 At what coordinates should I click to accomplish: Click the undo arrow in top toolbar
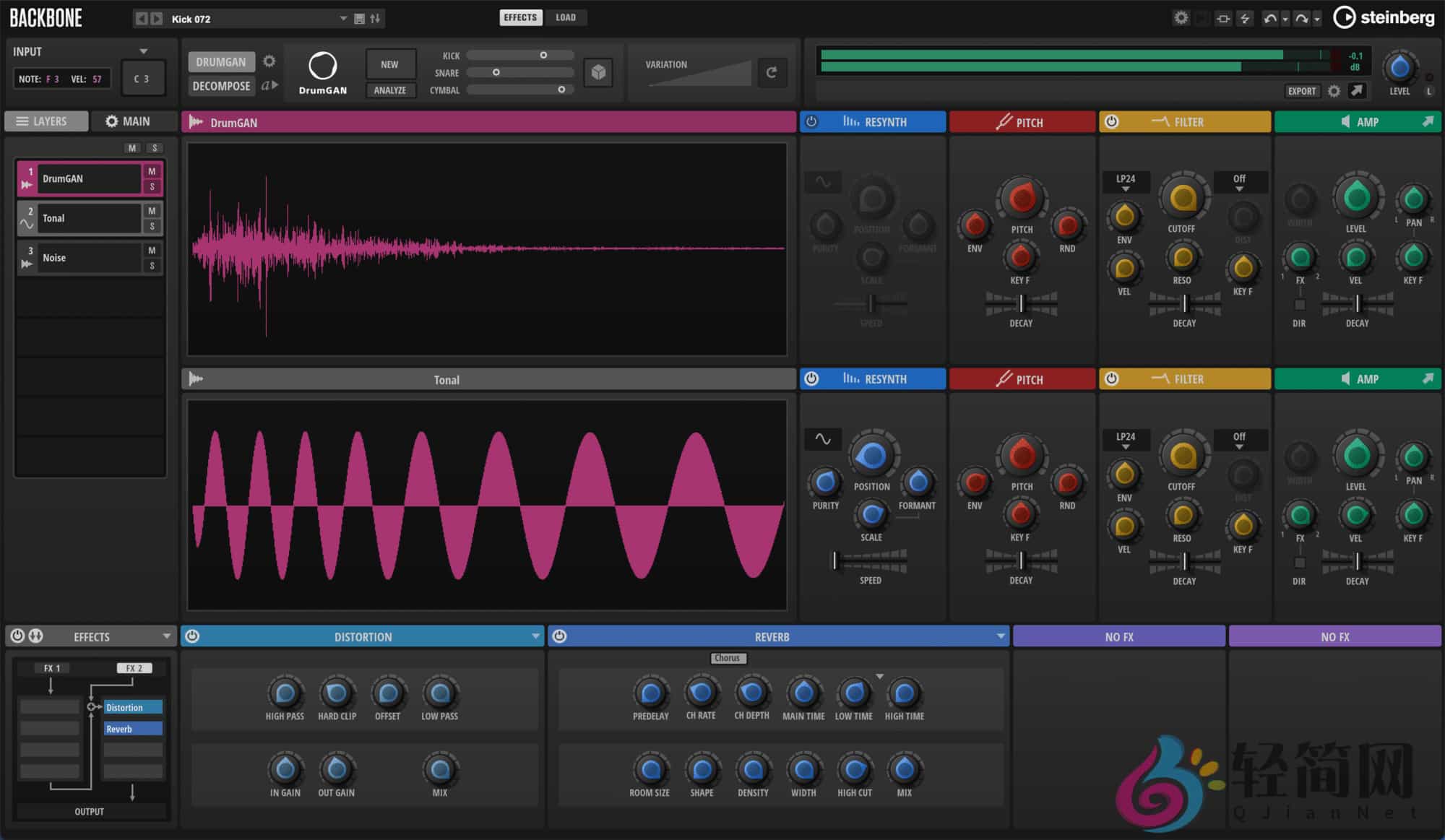pyautogui.click(x=1269, y=19)
